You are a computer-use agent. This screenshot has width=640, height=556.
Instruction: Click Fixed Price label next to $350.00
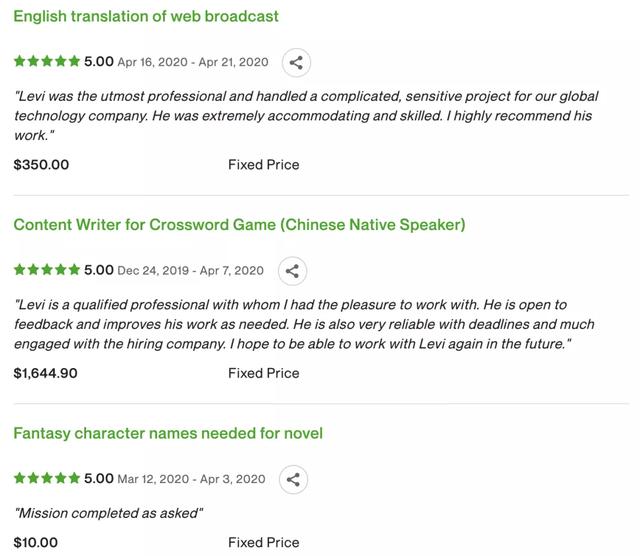point(264,165)
